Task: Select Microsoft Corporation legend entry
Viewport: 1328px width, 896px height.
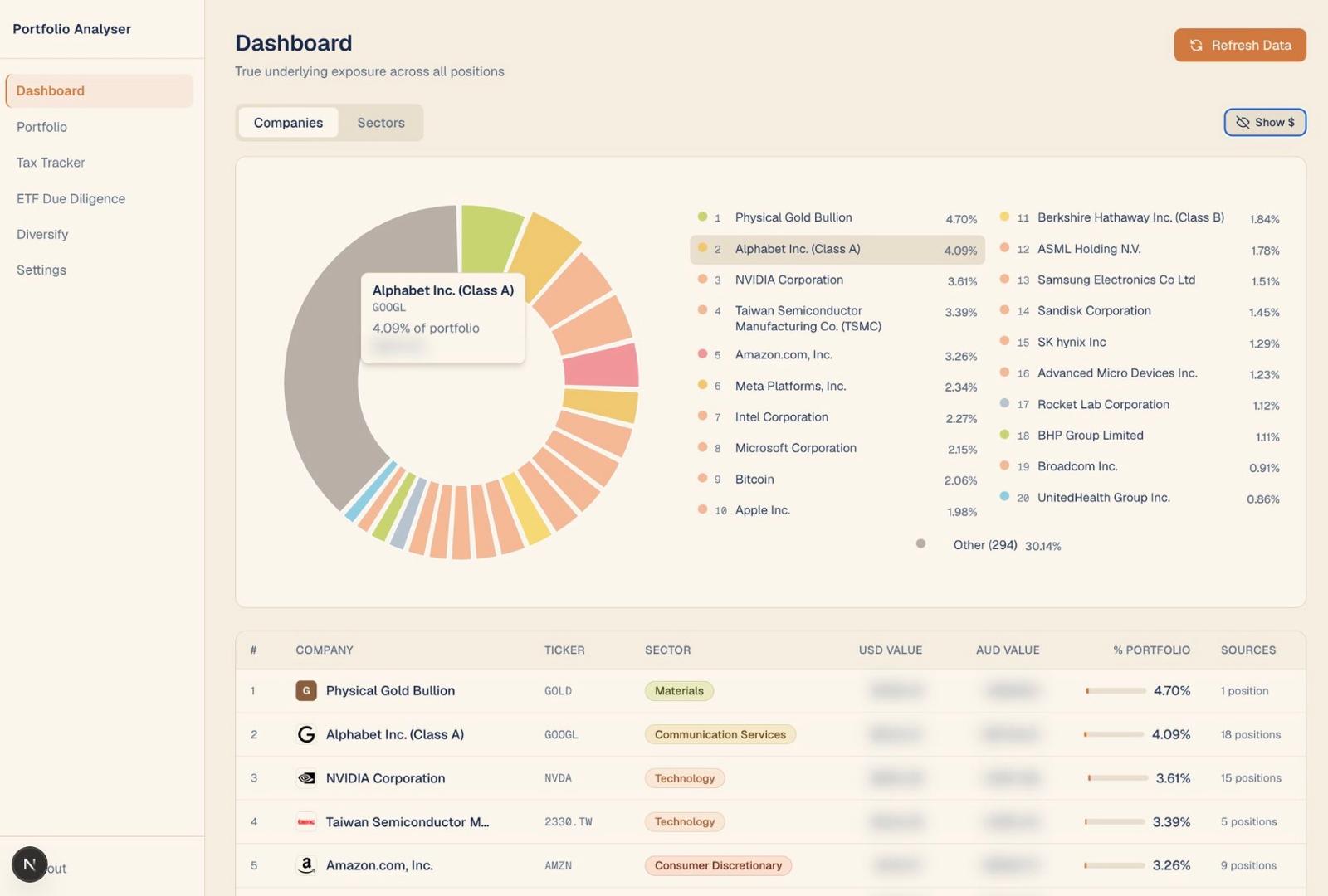Action: (x=837, y=448)
